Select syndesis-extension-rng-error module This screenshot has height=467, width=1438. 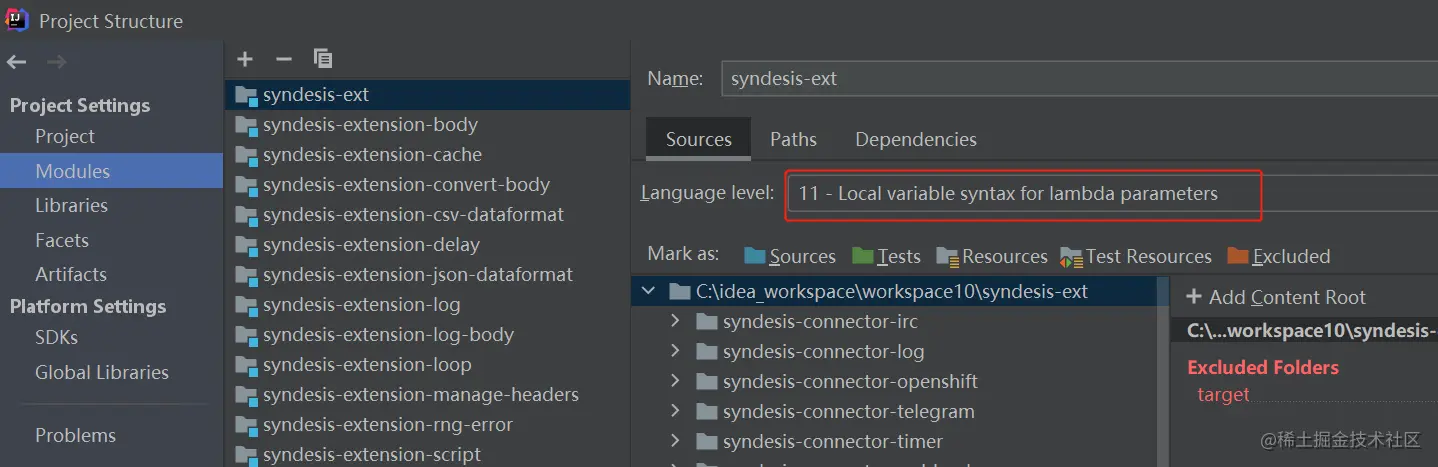(x=427, y=425)
